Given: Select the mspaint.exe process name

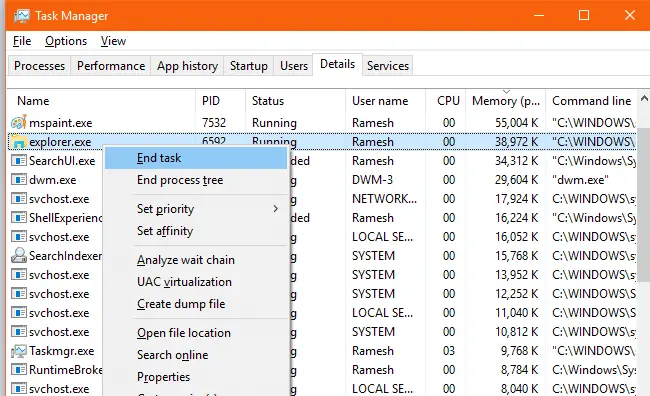Looking at the screenshot, I should point(61,123).
